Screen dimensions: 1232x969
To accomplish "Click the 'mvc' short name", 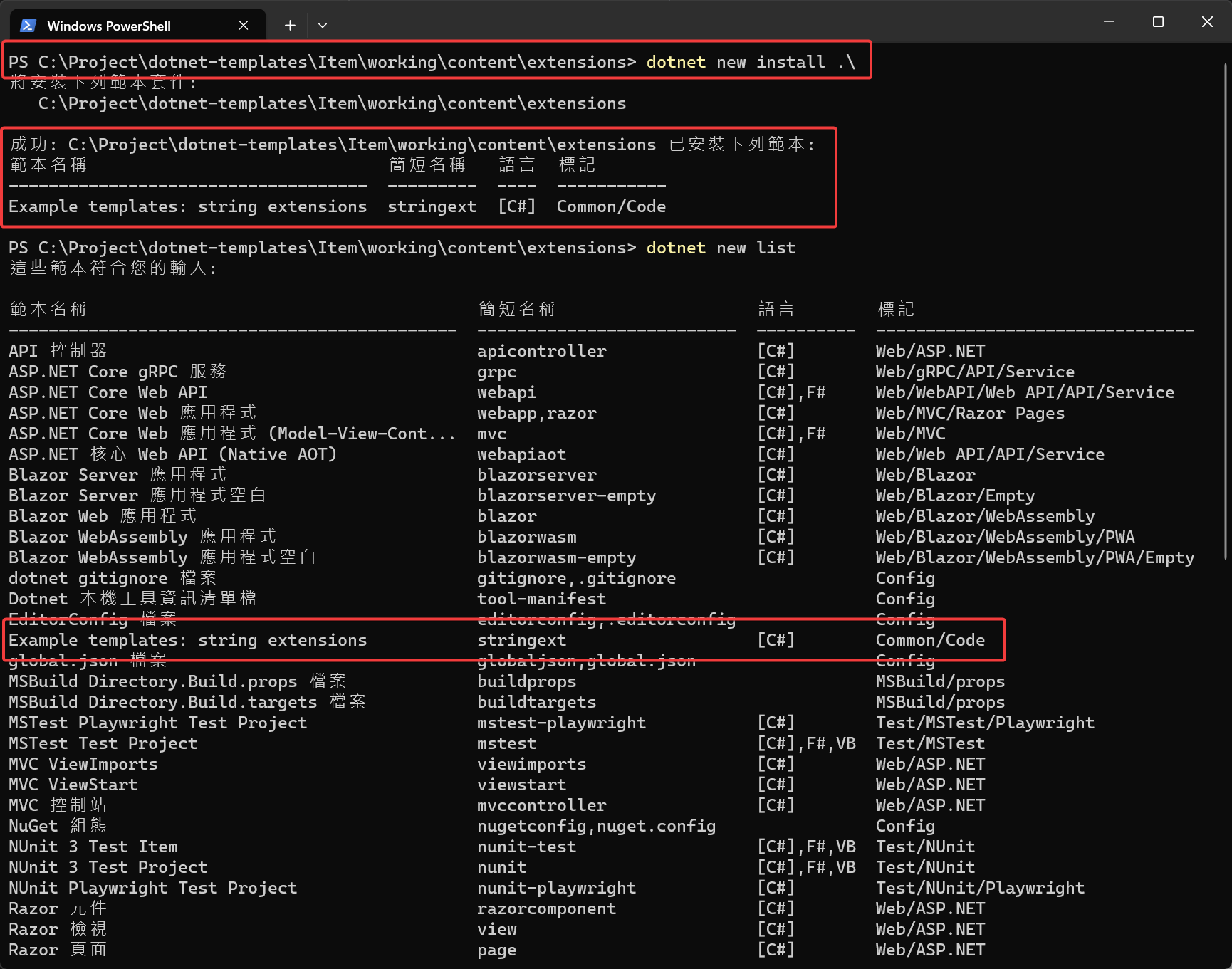I will pos(492,434).
